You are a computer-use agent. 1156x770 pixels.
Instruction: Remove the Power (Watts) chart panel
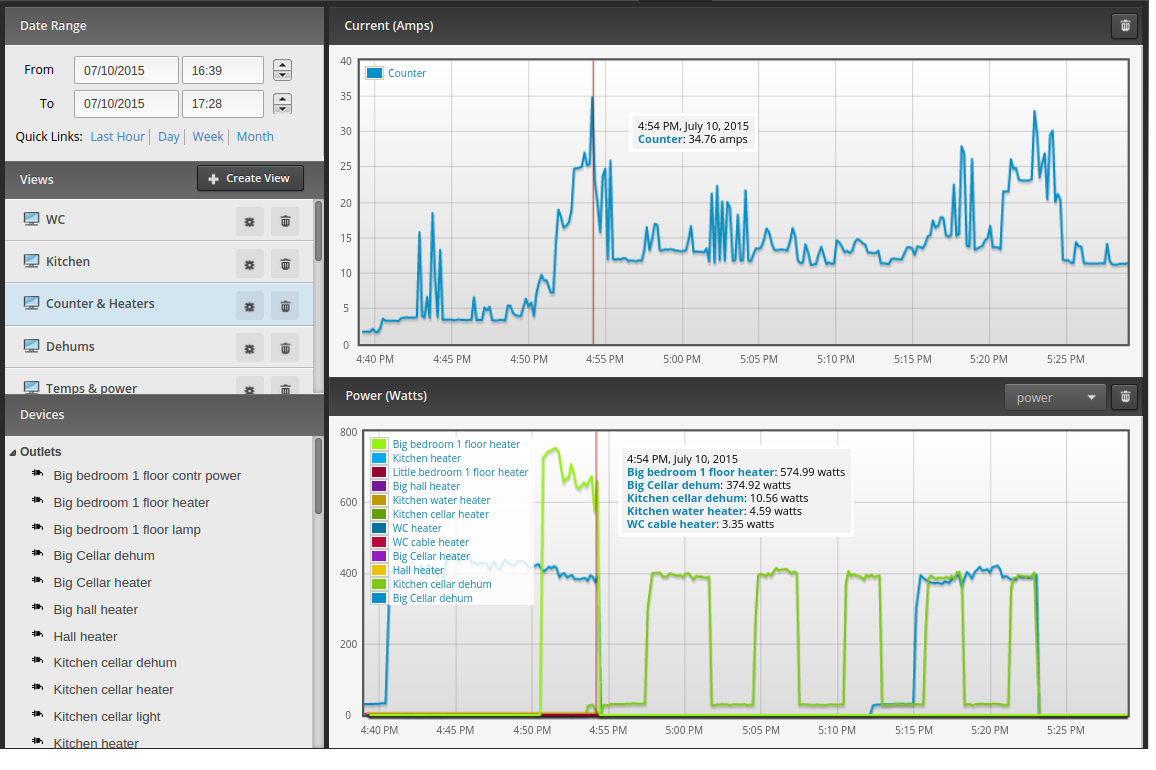1125,397
